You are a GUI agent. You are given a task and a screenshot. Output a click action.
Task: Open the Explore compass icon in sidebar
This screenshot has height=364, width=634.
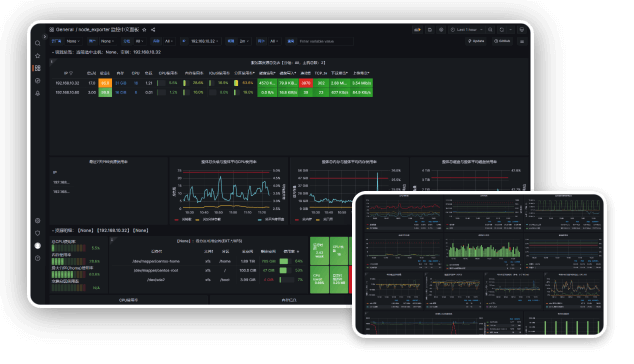click(38, 81)
